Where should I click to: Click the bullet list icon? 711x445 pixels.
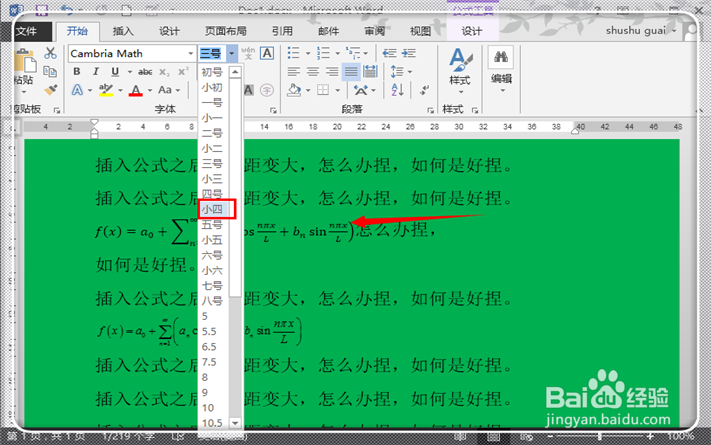point(293,53)
